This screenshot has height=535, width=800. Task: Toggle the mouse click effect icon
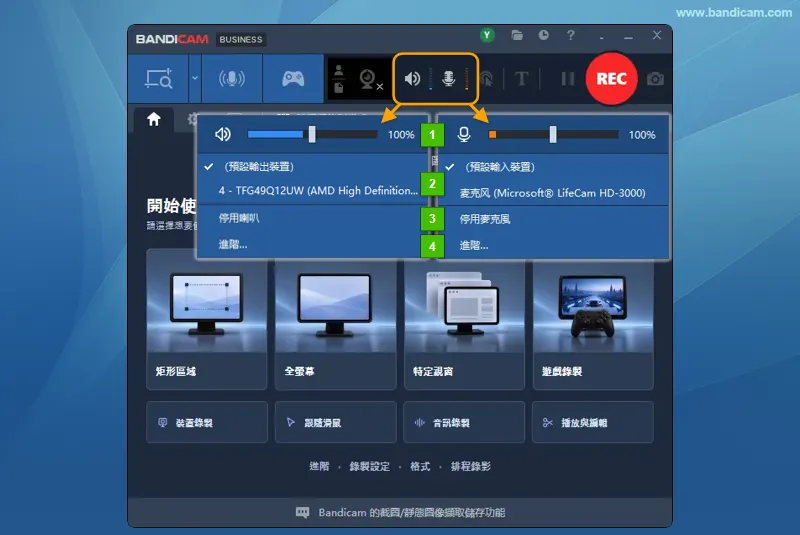[487, 79]
